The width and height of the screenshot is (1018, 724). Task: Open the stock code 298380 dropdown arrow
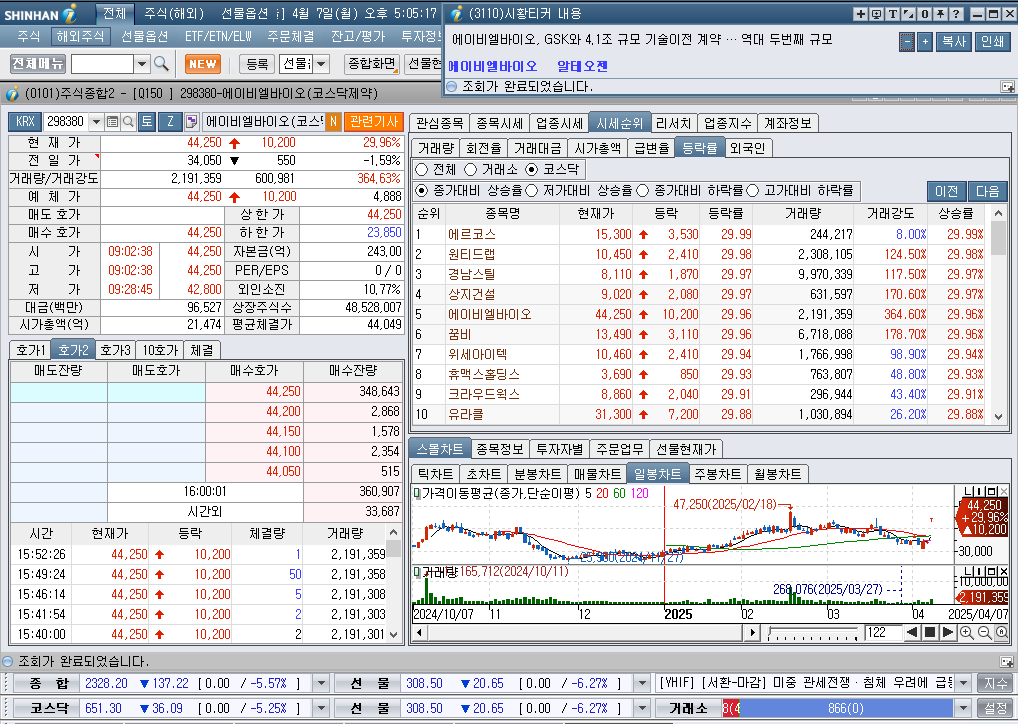[96, 121]
